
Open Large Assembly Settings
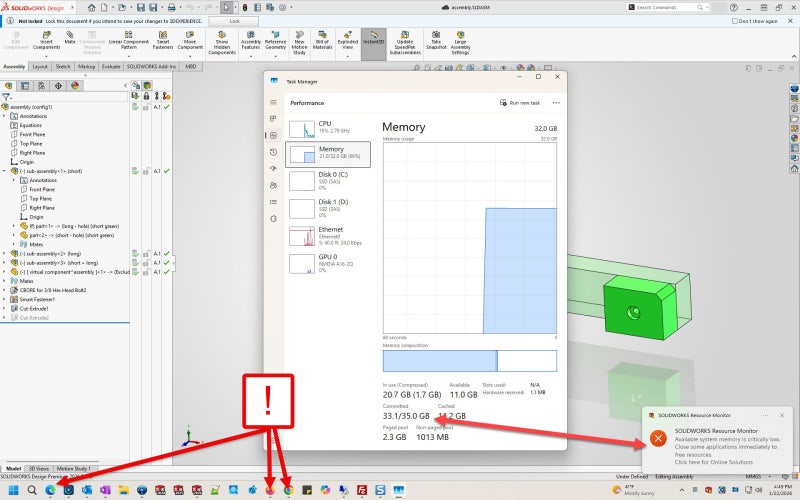pyautogui.click(x=460, y=43)
